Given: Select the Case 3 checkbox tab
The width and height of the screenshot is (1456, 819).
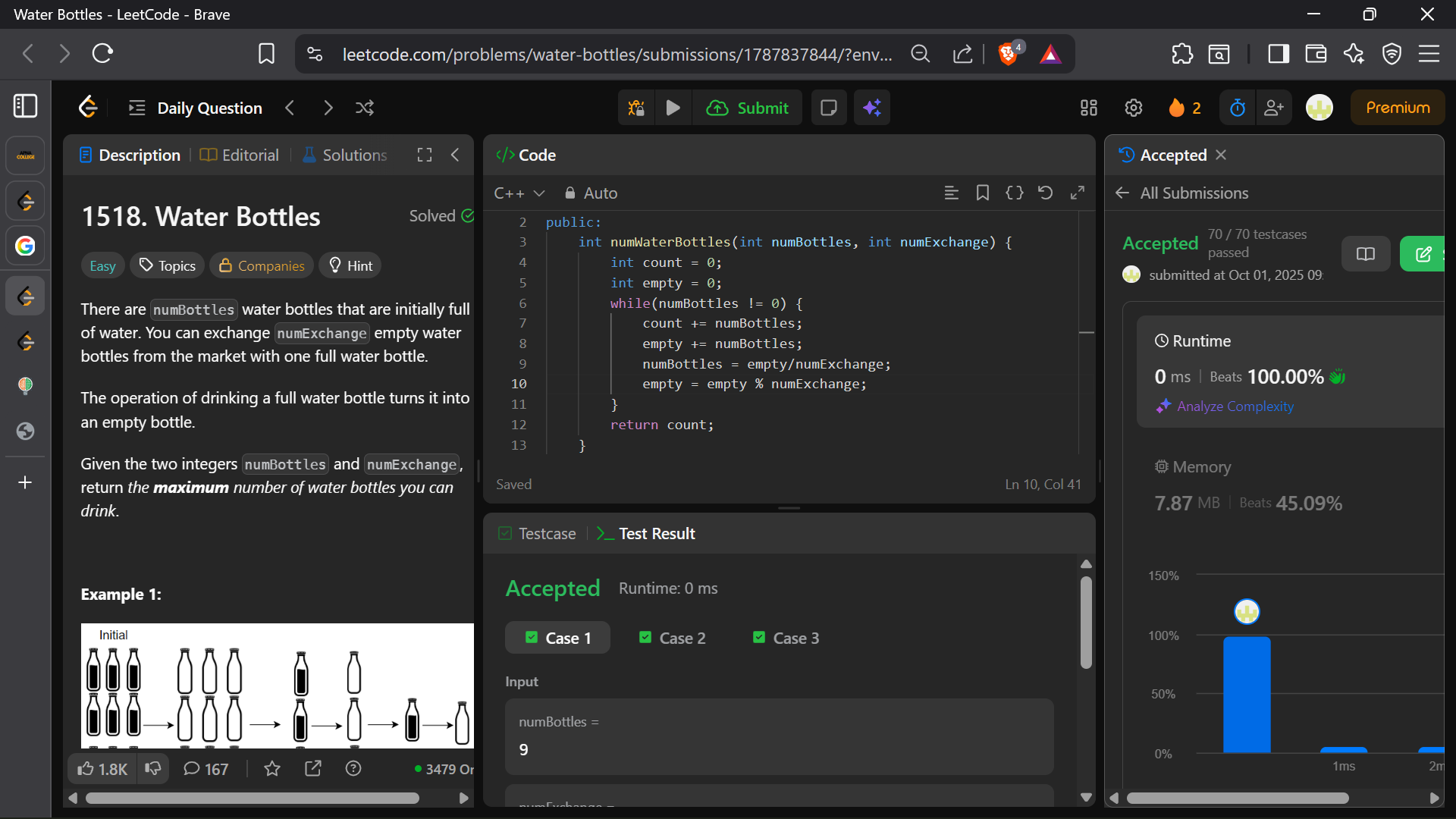Looking at the screenshot, I should (786, 639).
